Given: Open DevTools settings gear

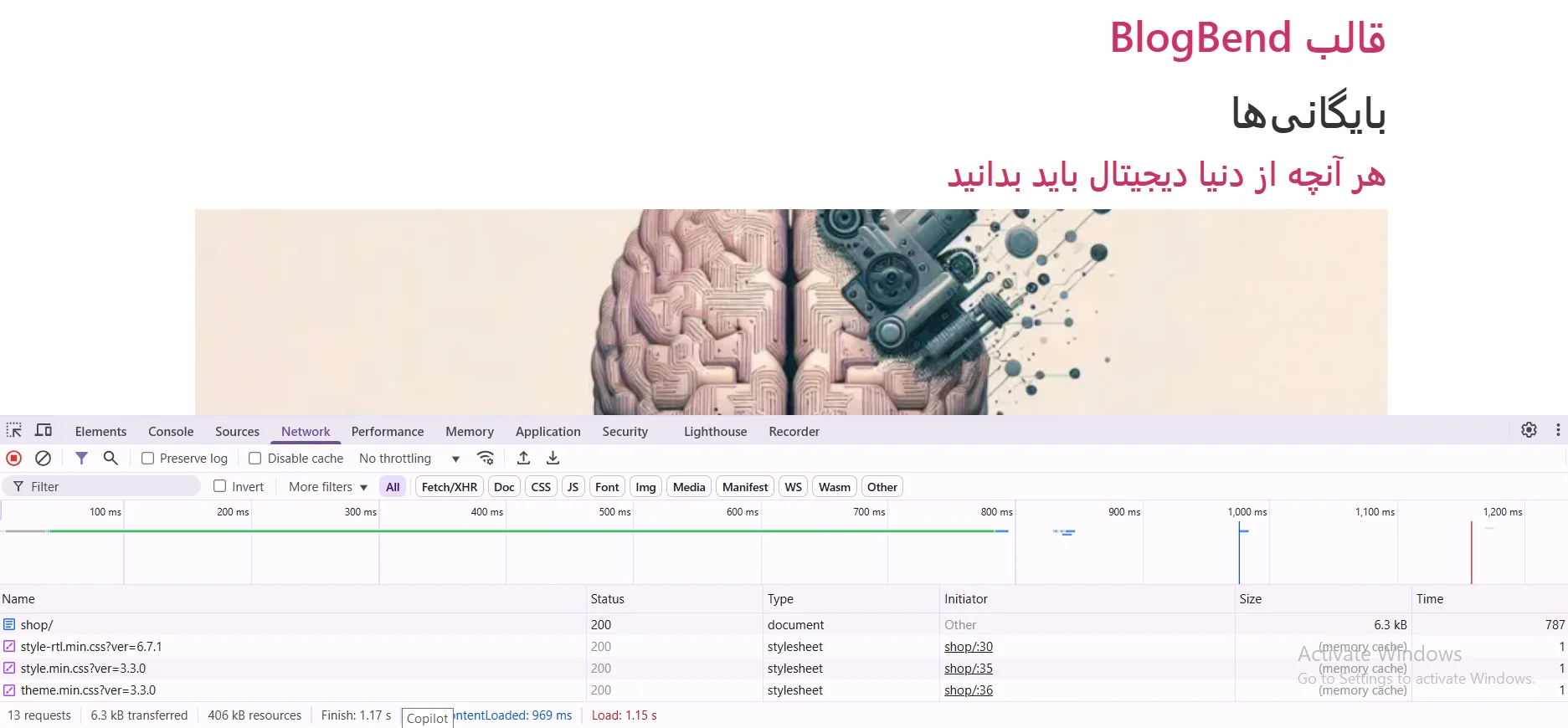Looking at the screenshot, I should [x=1529, y=430].
